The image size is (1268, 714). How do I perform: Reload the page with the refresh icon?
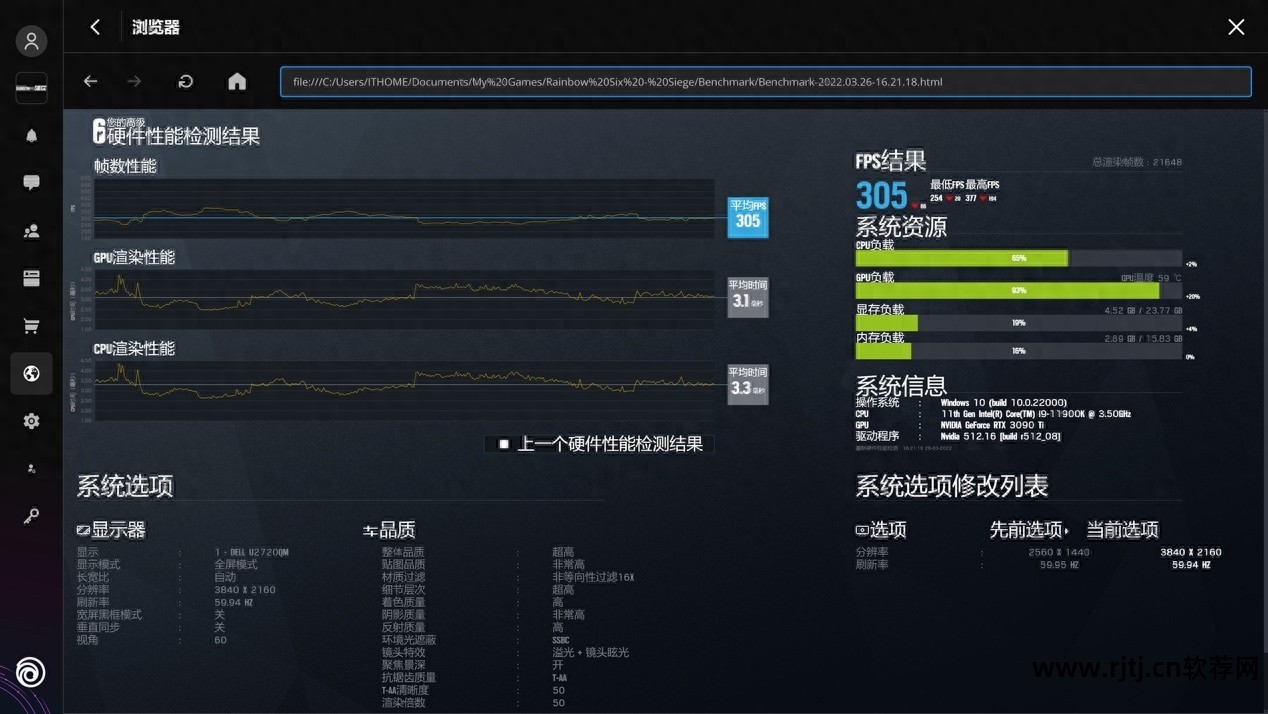185,81
